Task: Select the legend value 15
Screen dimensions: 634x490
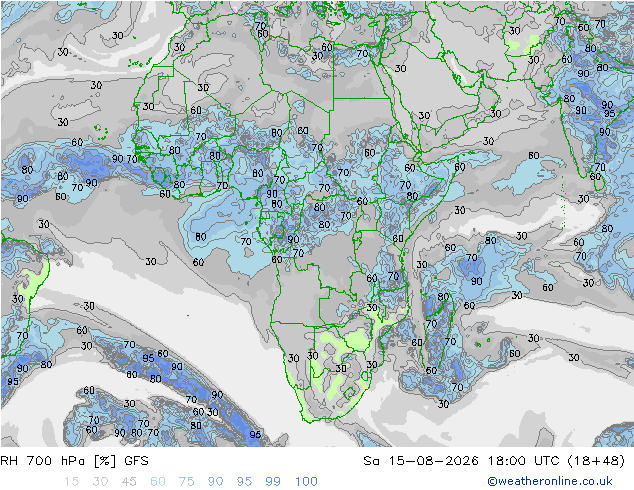Action: click(x=71, y=481)
